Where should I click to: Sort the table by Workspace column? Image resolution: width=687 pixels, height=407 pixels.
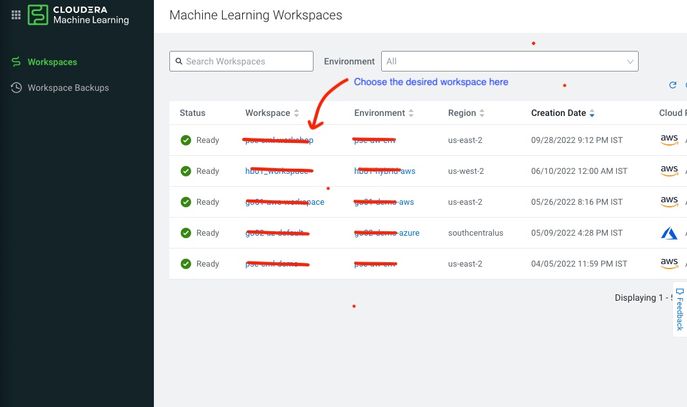coord(272,113)
